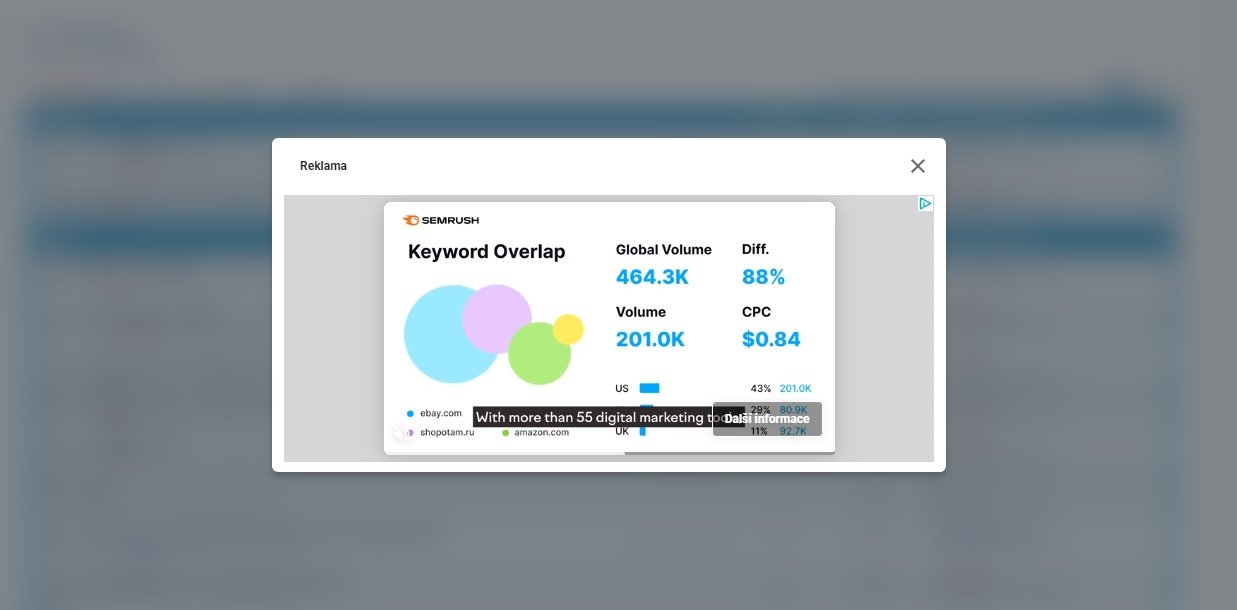
Task: Click the purple overlap circle
Action: [x=497, y=312]
